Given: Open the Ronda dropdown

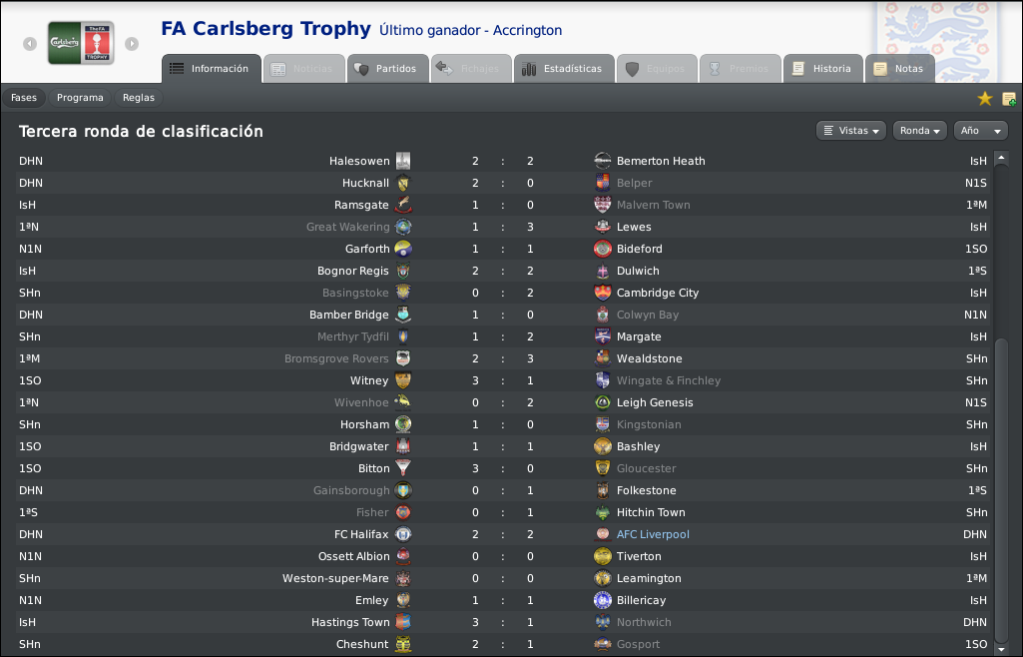Looking at the screenshot, I should pyautogui.click(x=919, y=130).
